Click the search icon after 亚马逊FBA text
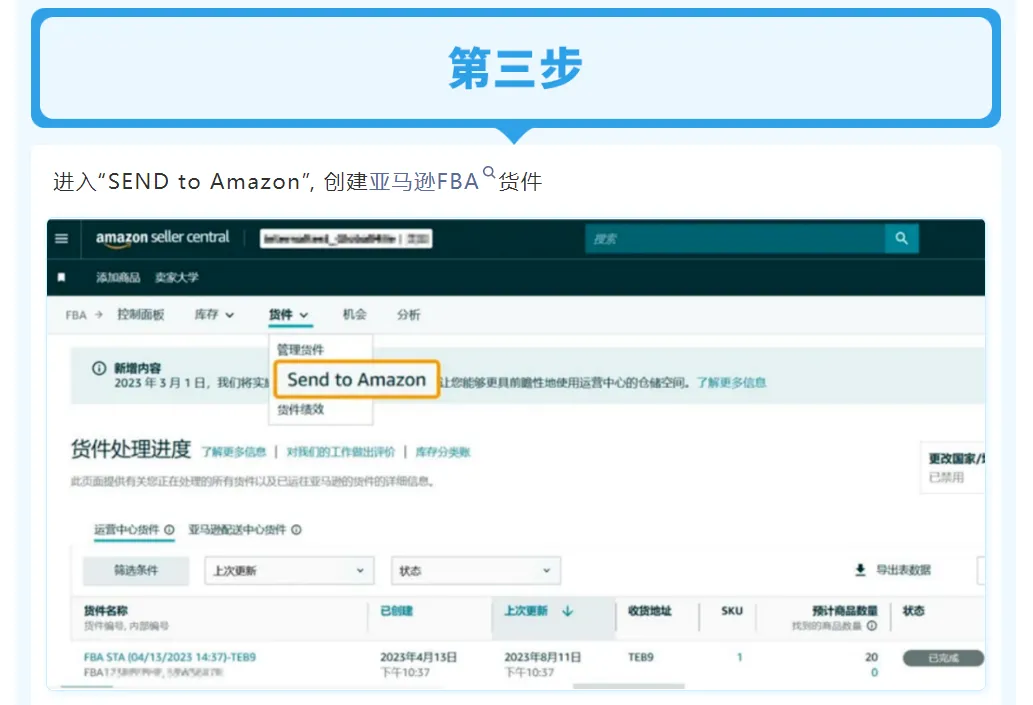This screenshot has width=1033, height=705. pyautogui.click(x=489, y=173)
